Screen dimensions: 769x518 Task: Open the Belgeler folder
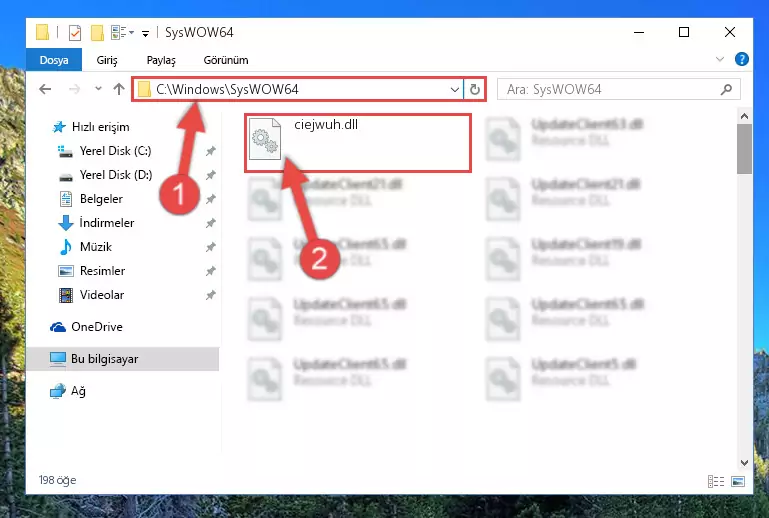click(101, 199)
